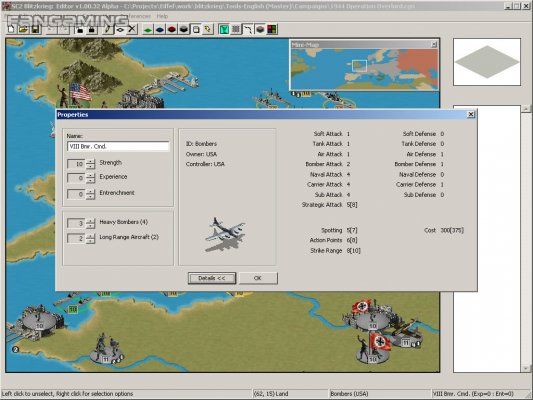The width and height of the screenshot is (533, 400).
Task: Click the unit Name input field
Action: point(118,146)
